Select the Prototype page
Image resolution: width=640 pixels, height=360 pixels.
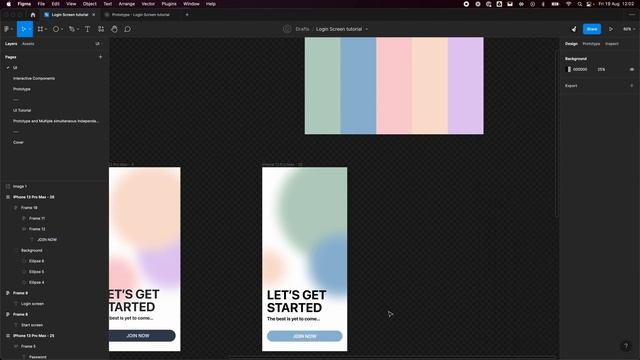[x=22, y=89]
